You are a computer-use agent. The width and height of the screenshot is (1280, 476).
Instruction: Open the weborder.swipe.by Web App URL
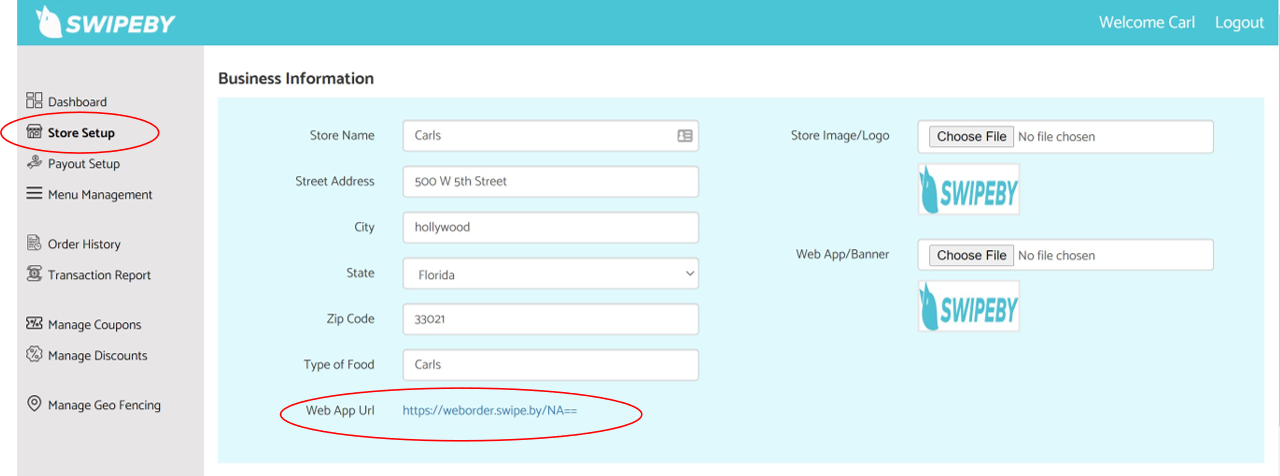point(490,410)
